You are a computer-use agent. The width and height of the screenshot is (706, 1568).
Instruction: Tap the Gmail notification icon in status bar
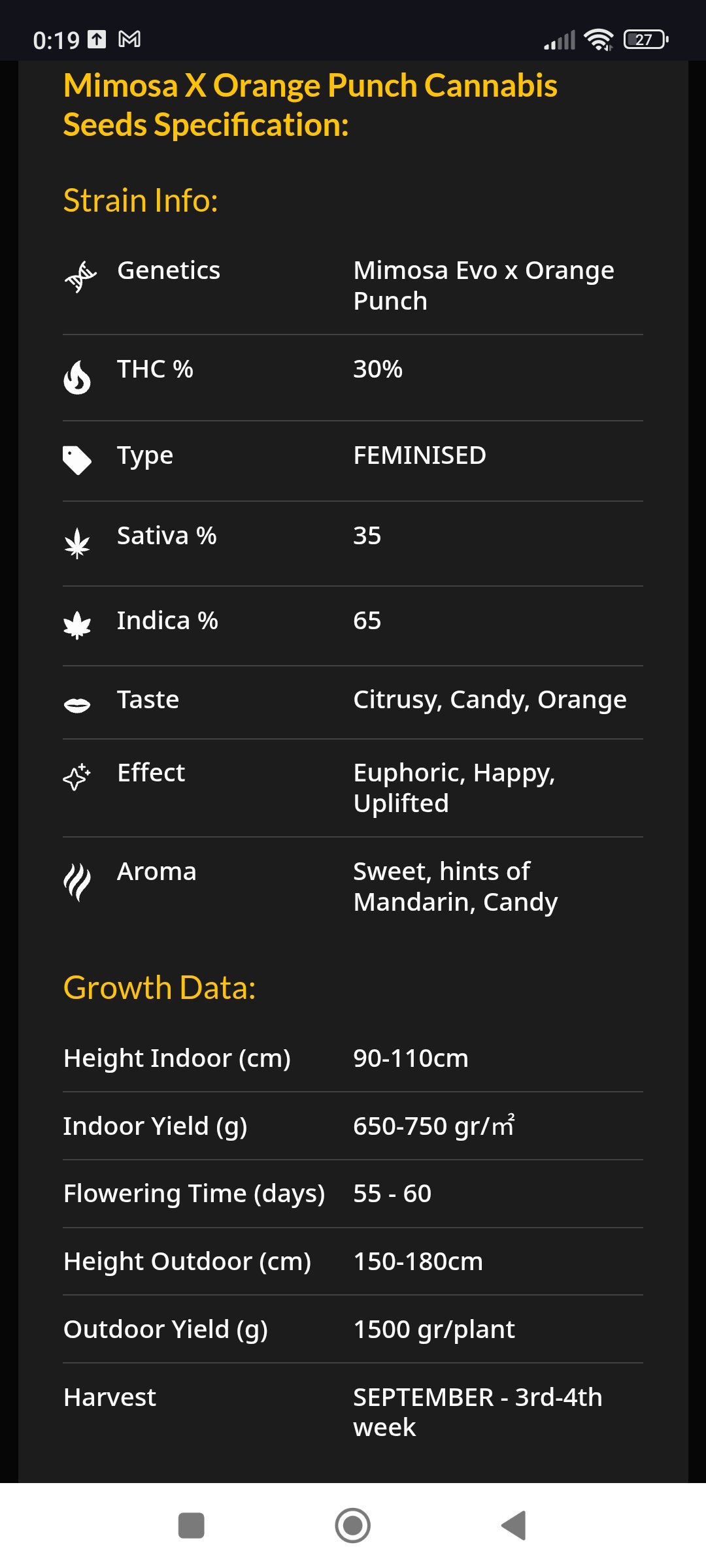coord(129,40)
